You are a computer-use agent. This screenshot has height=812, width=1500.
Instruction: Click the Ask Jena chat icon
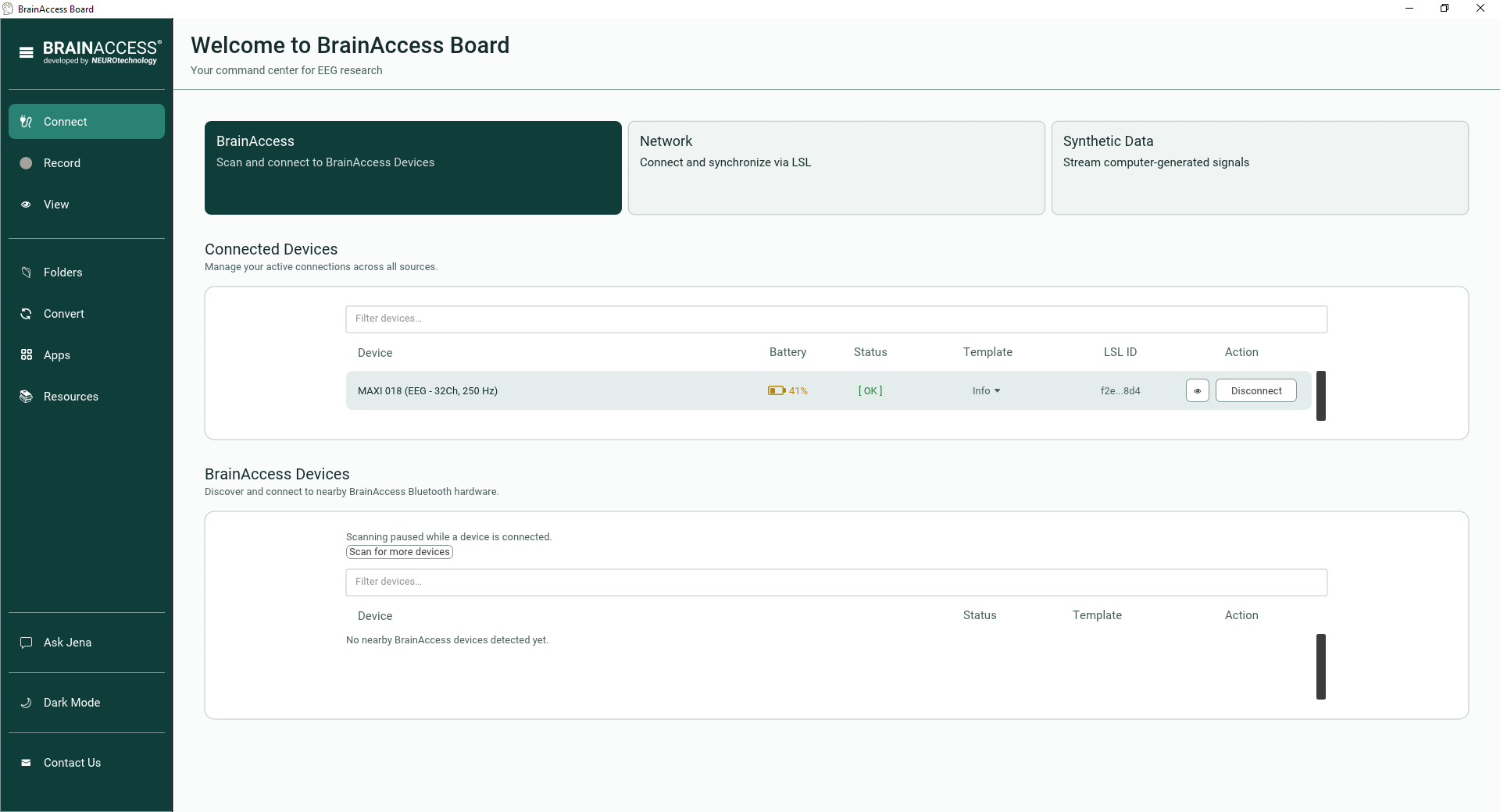click(26, 643)
